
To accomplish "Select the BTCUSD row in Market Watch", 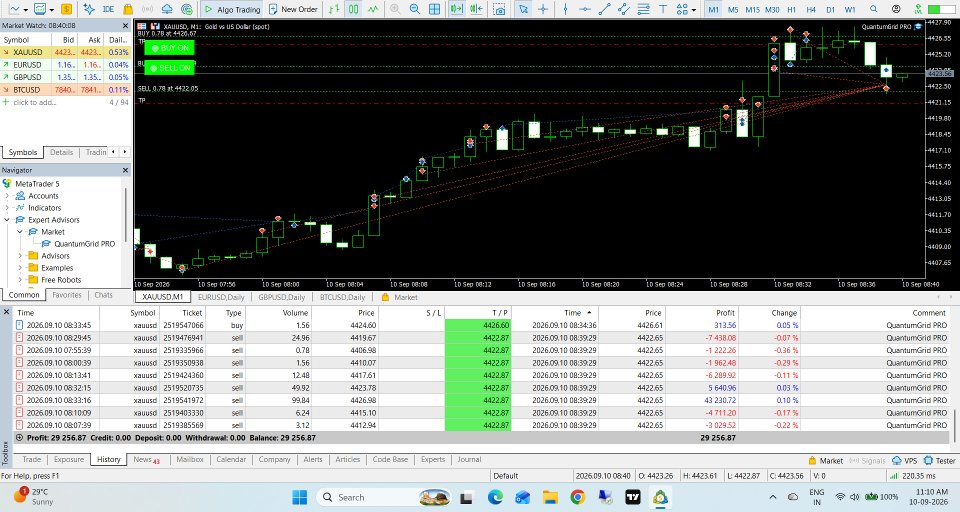I will pos(66,89).
